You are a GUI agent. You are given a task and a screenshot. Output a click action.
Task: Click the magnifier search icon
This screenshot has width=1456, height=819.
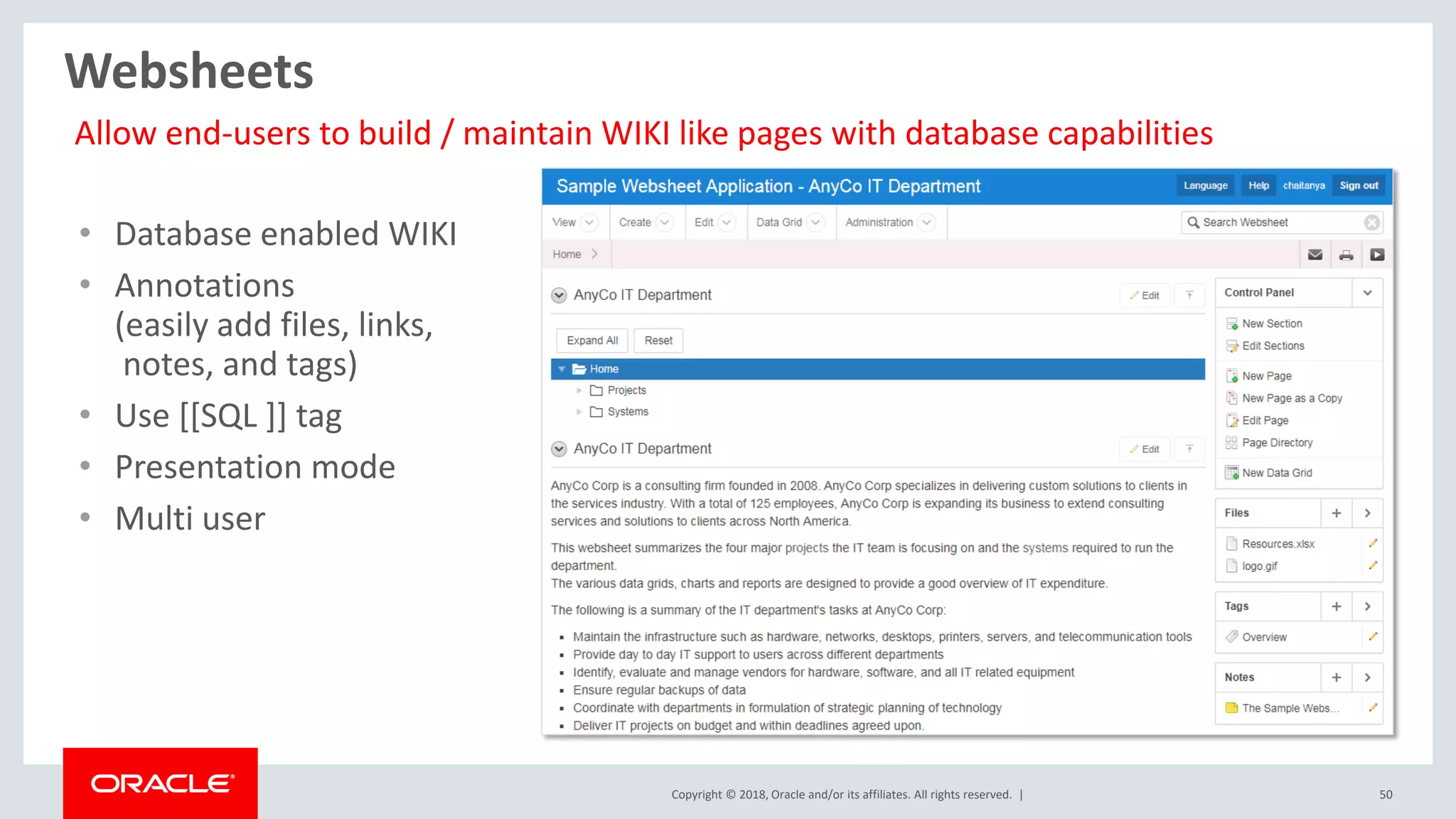point(1193,223)
